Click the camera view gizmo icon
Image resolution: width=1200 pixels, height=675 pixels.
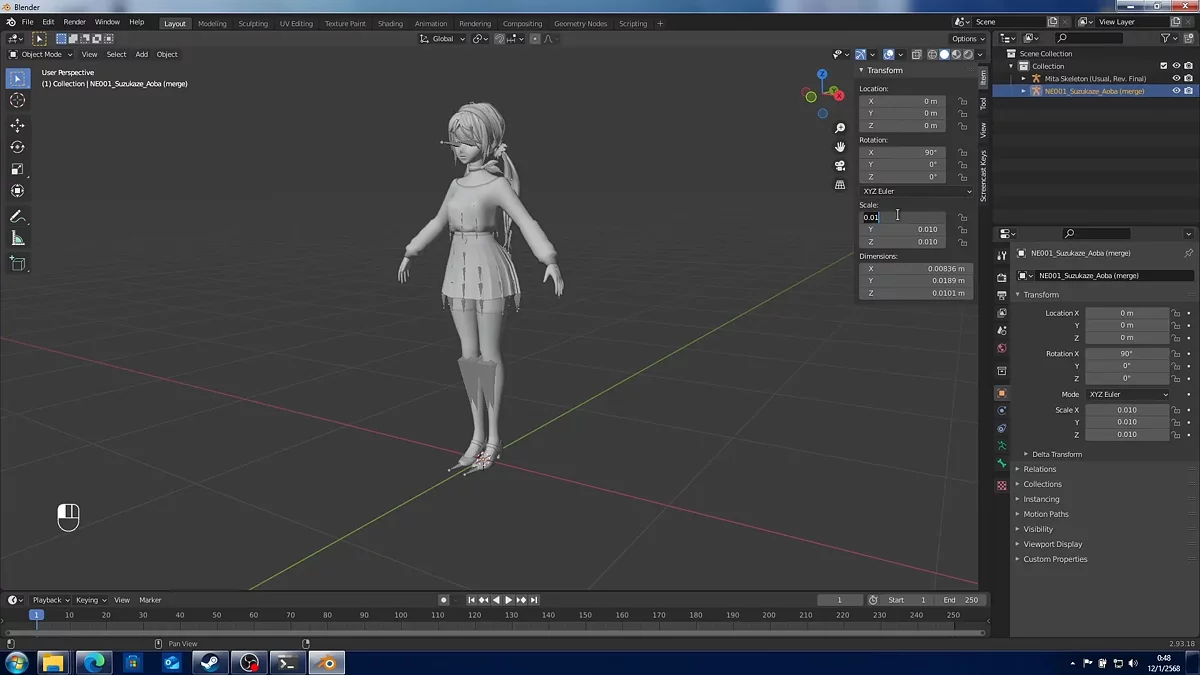pos(840,165)
